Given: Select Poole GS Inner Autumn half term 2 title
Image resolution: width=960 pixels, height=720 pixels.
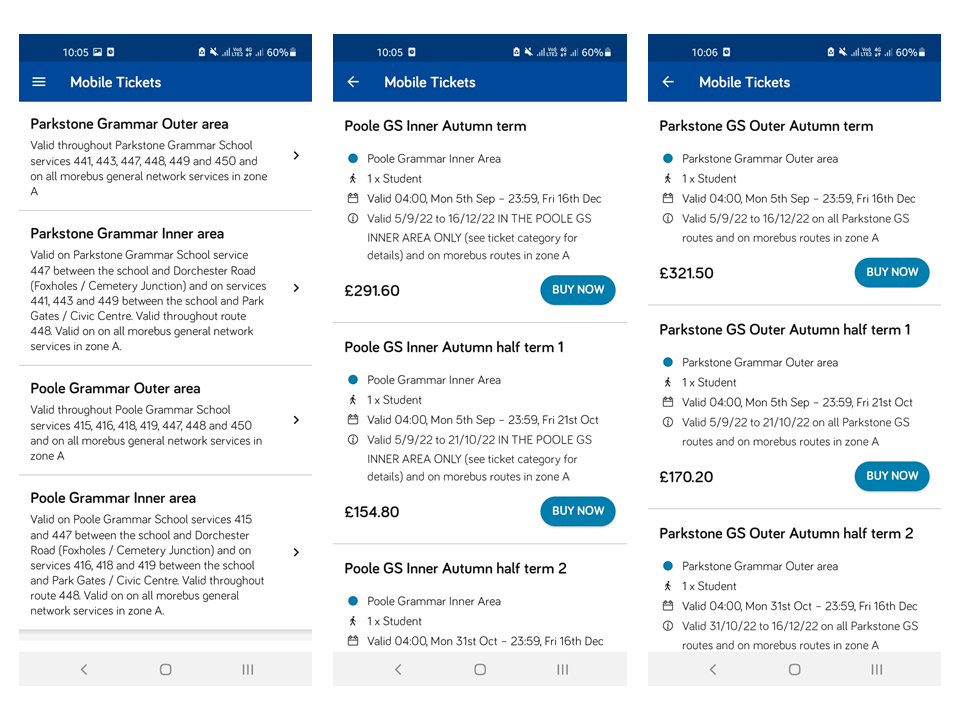Looking at the screenshot, I should pos(456,568).
